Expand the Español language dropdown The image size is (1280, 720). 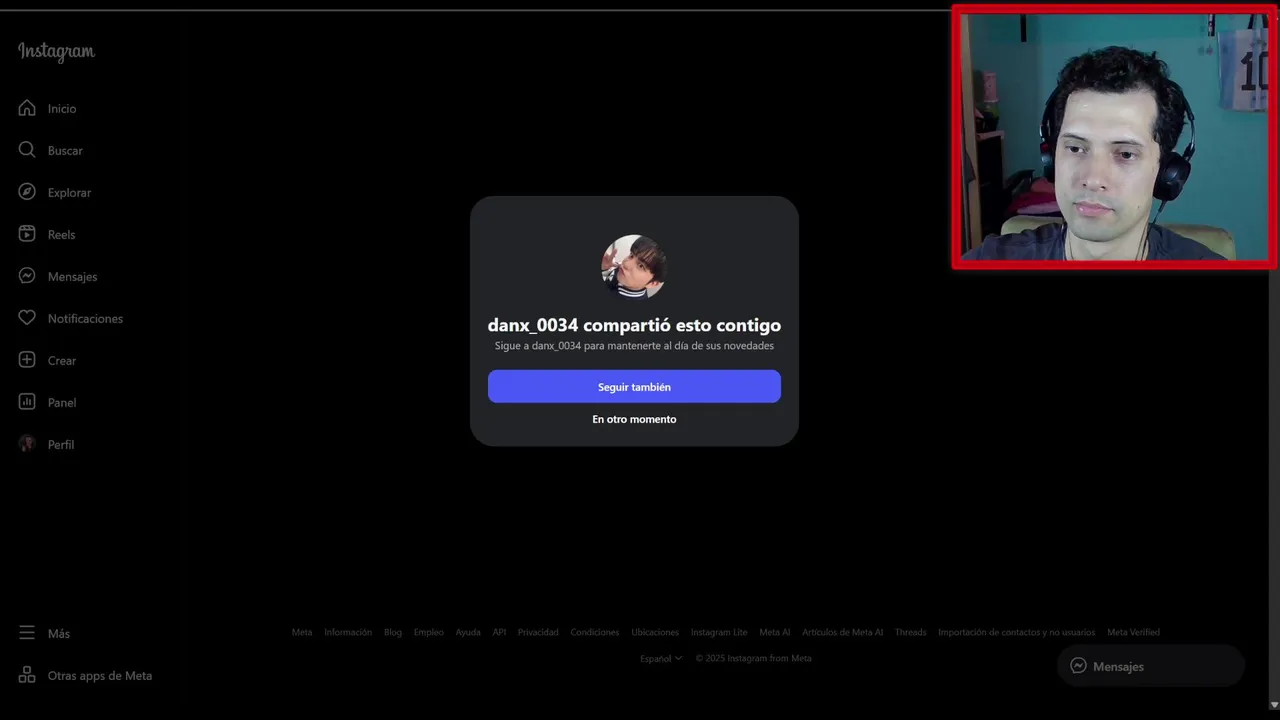661,658
